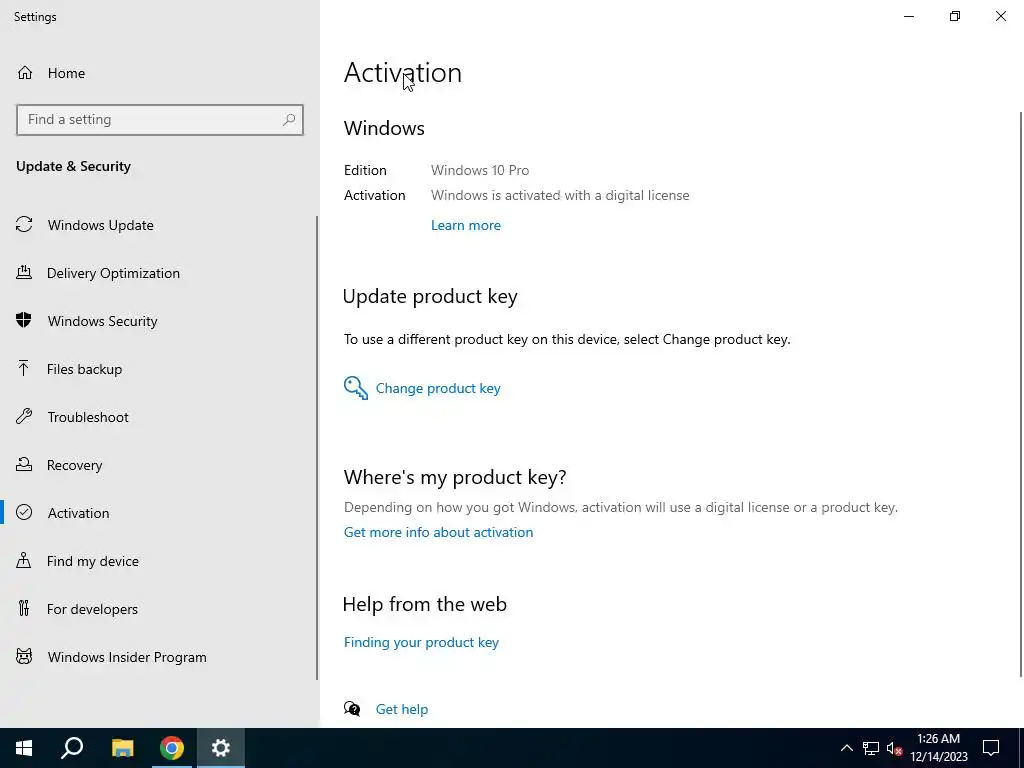Restore down the Settings window
Image resolution: width=1024 pixels, height=768 pixels.
coord(955,16)
